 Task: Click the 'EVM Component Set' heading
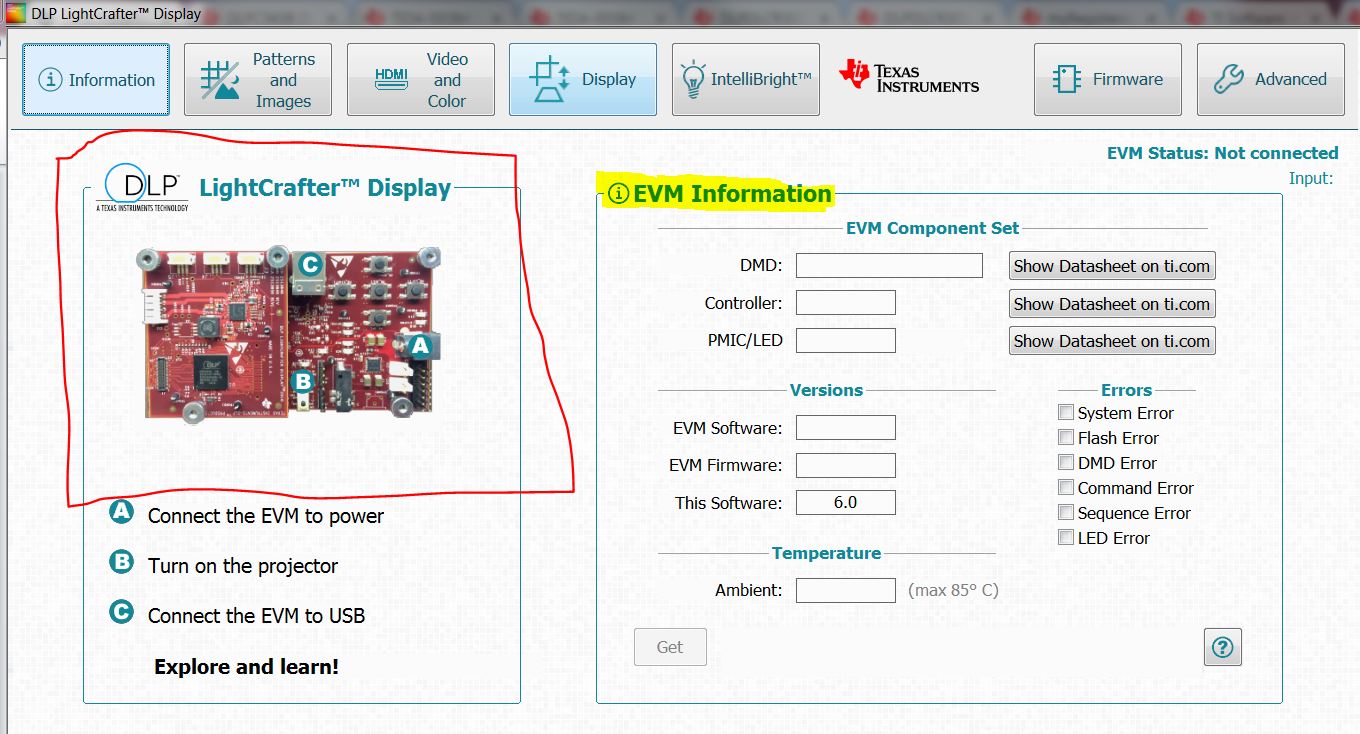click(933, 228)
